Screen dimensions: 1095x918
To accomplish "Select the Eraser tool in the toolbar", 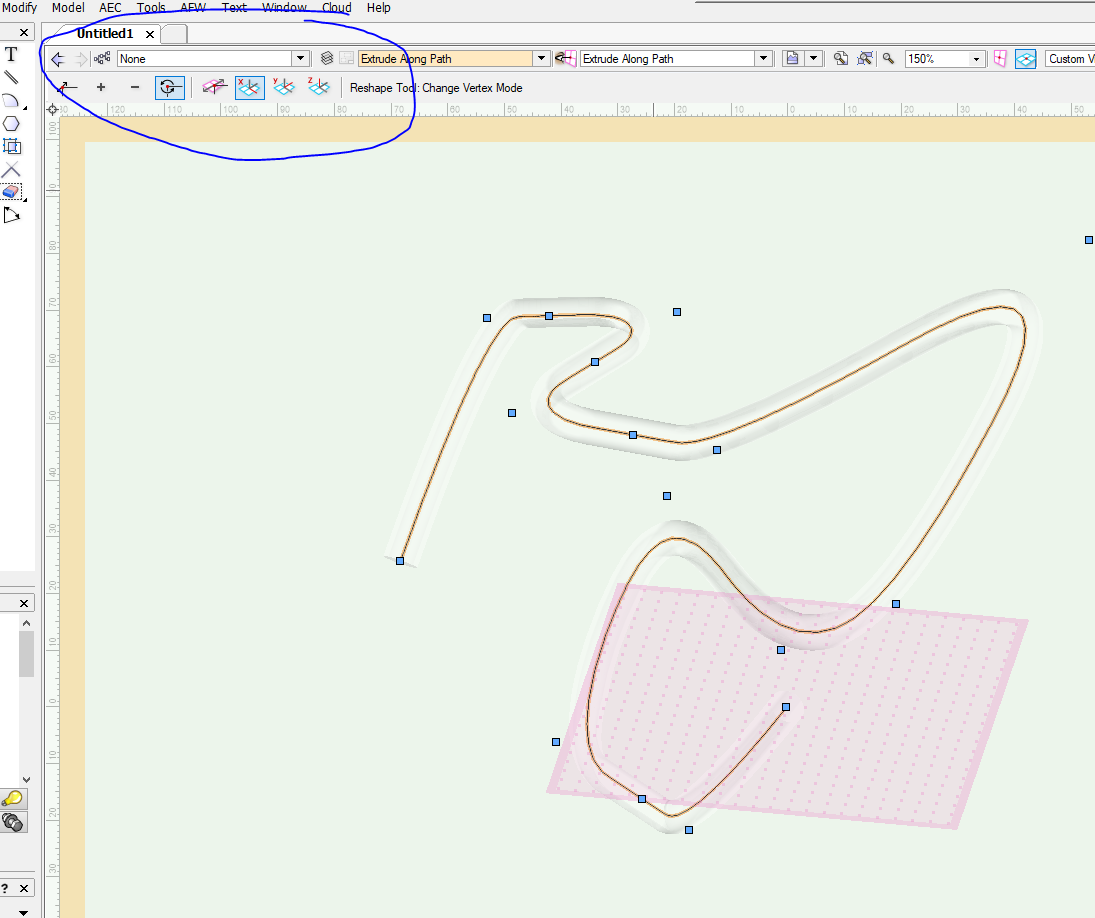I will tap(13, 191).
